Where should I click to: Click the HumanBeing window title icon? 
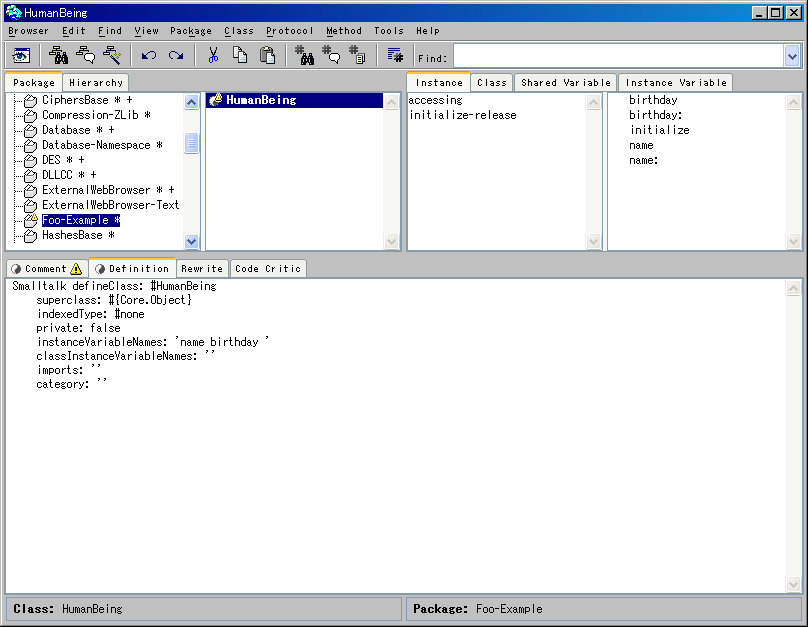pos(13,12)
